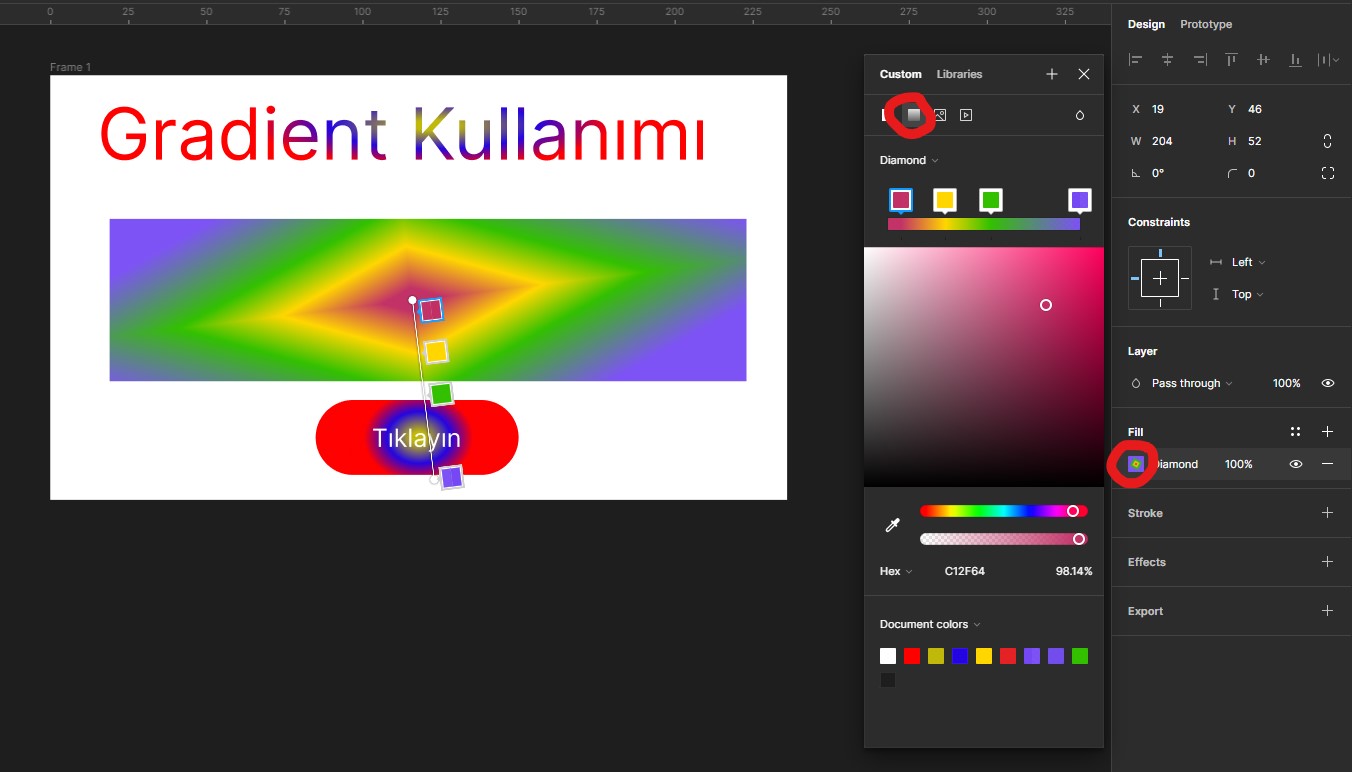This screenshot has width=1352, height=772.
Task: Hide the layer via Layer eye icon
Action: coord(1328,383)
